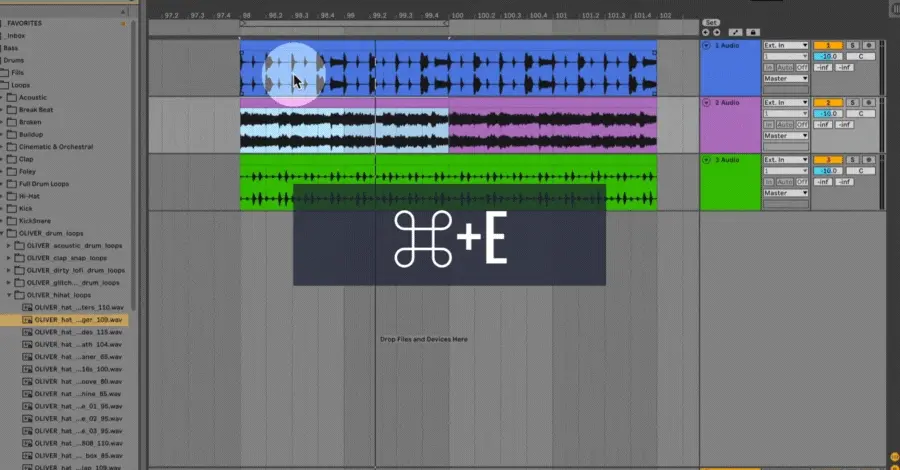Image resolution: width=900 pixels, height=470 pixels.
Task: Toggle the automation arm pencil icon
Action: (735, 33)
